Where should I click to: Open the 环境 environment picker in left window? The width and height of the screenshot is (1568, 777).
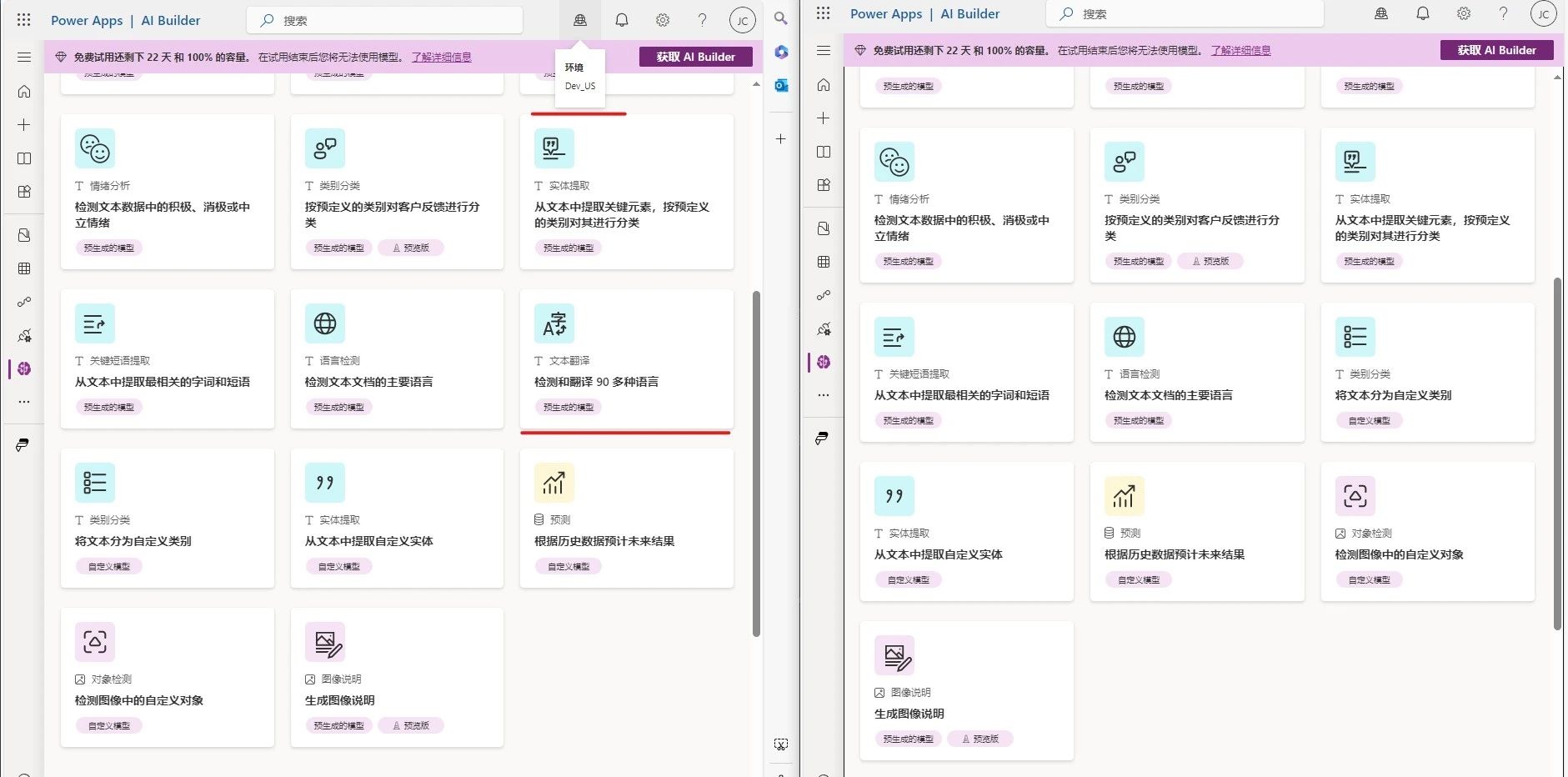(580, 20)
